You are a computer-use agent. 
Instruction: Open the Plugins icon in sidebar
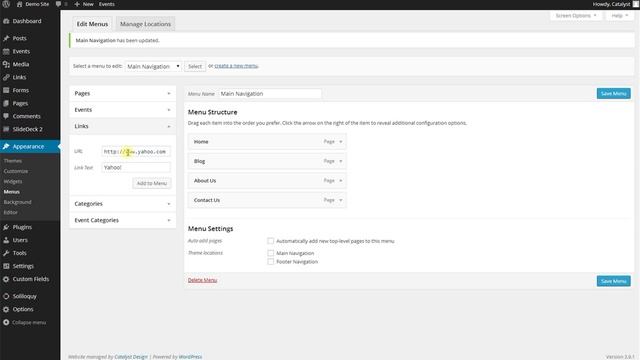(x=6, y=227)
